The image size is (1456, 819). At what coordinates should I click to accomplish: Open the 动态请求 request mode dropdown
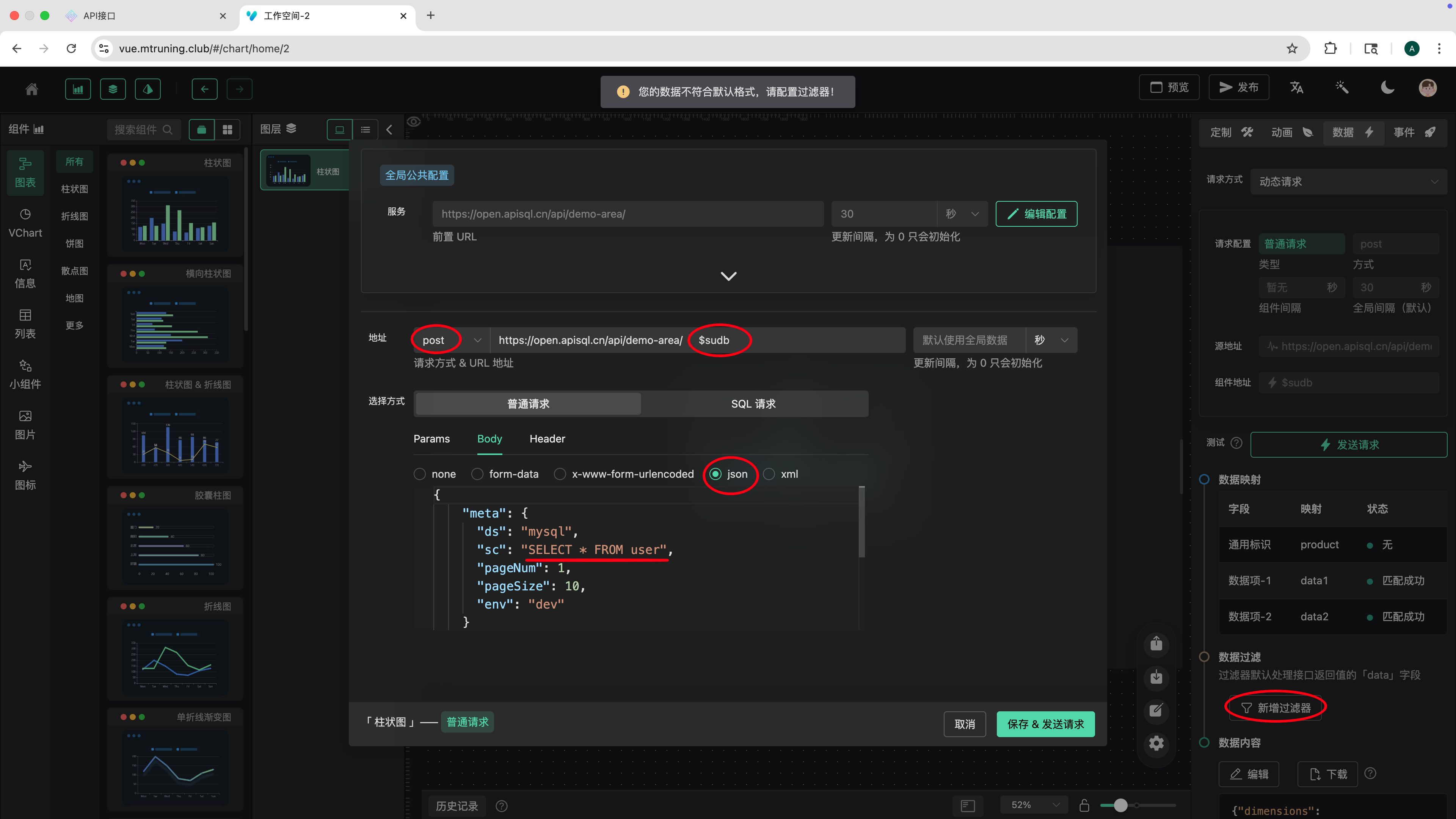(x=1348, y=182)
